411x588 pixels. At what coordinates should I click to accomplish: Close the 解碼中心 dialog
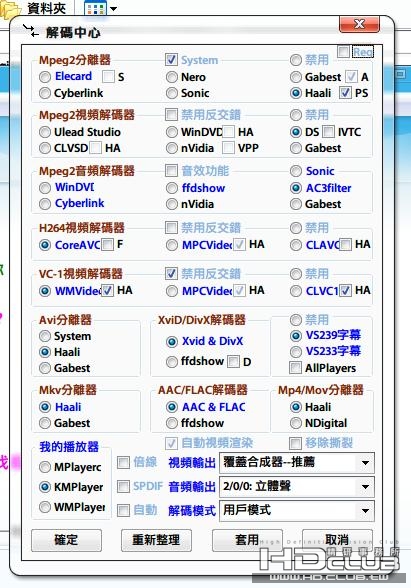coord(359,24)
